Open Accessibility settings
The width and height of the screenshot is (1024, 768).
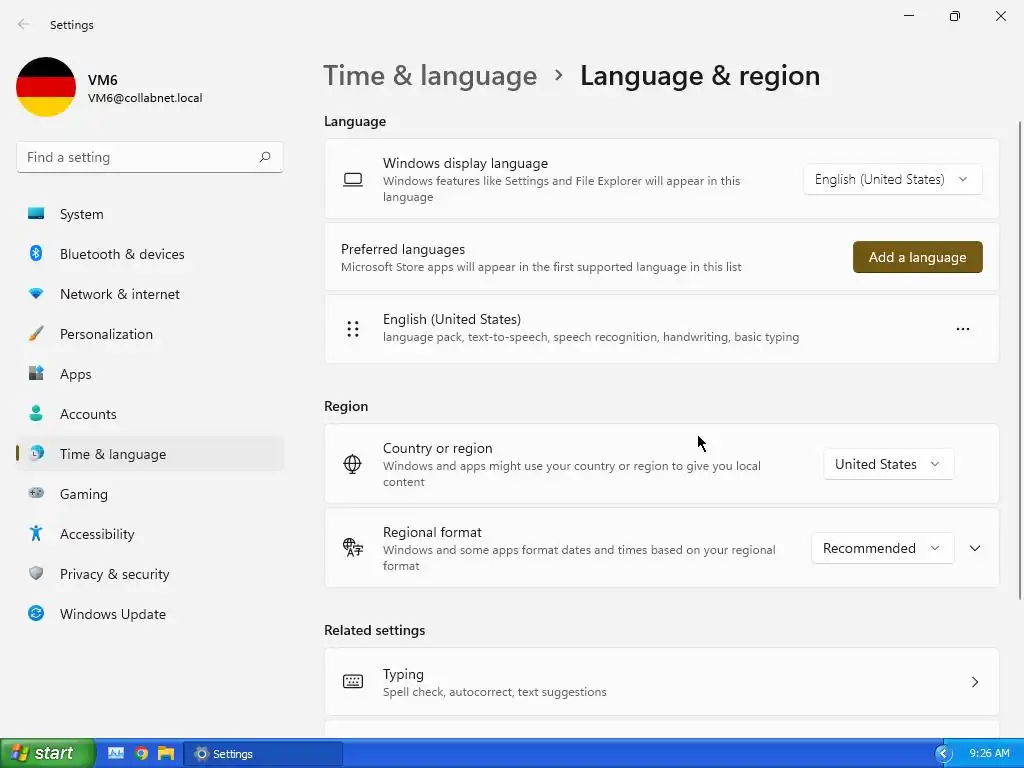(x=150, y=534)
